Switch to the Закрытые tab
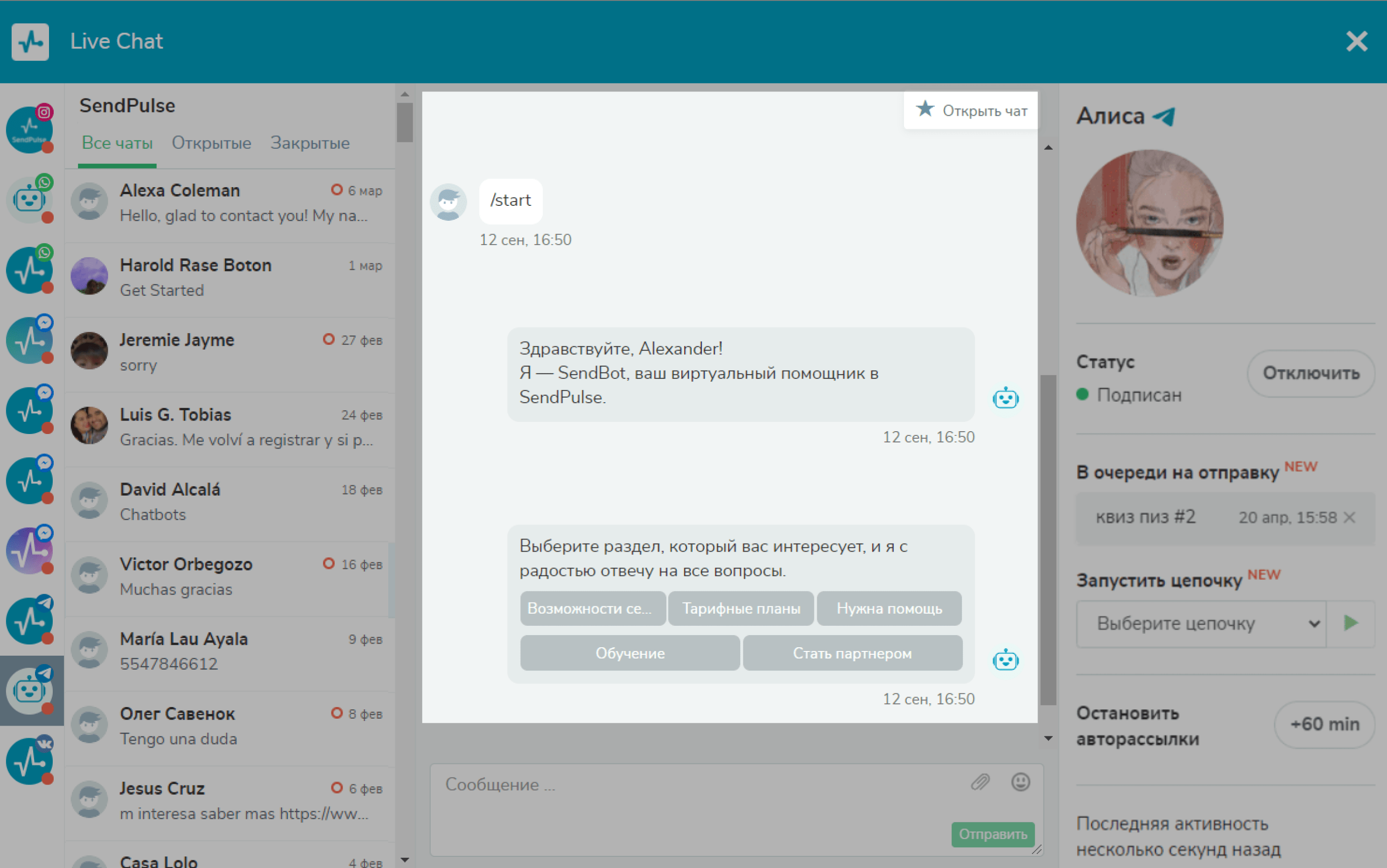 pyautogui.click(x=310, y=143)
